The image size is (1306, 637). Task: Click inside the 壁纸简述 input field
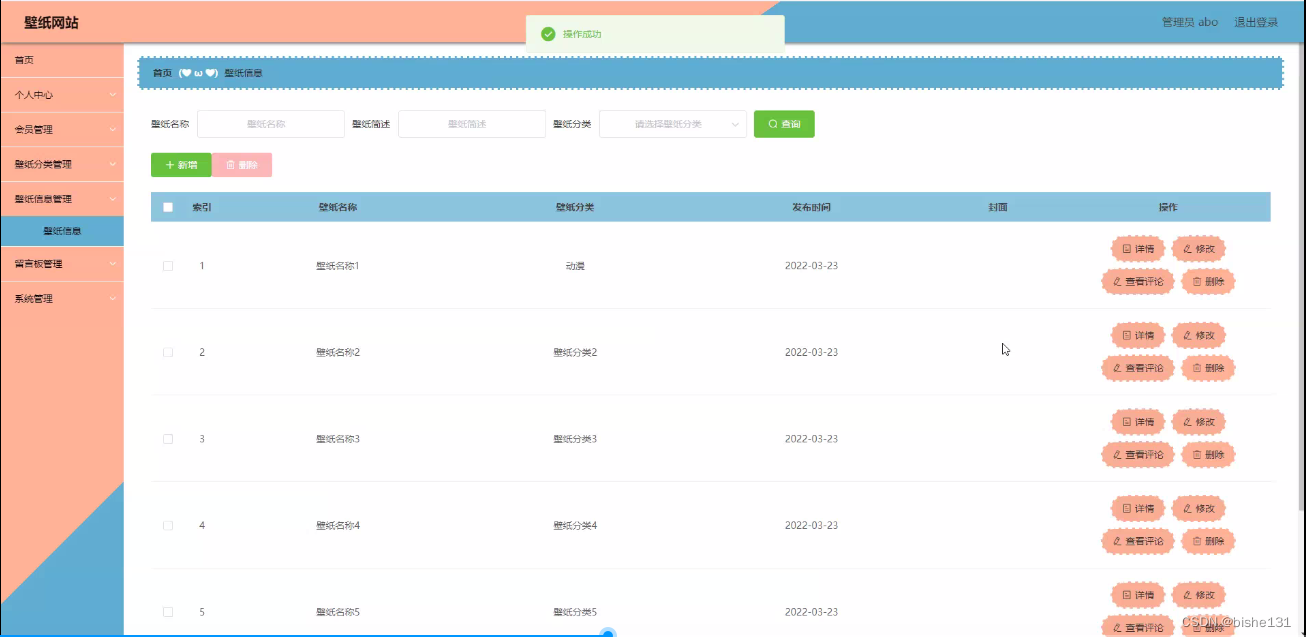click(x=471, y=124)
